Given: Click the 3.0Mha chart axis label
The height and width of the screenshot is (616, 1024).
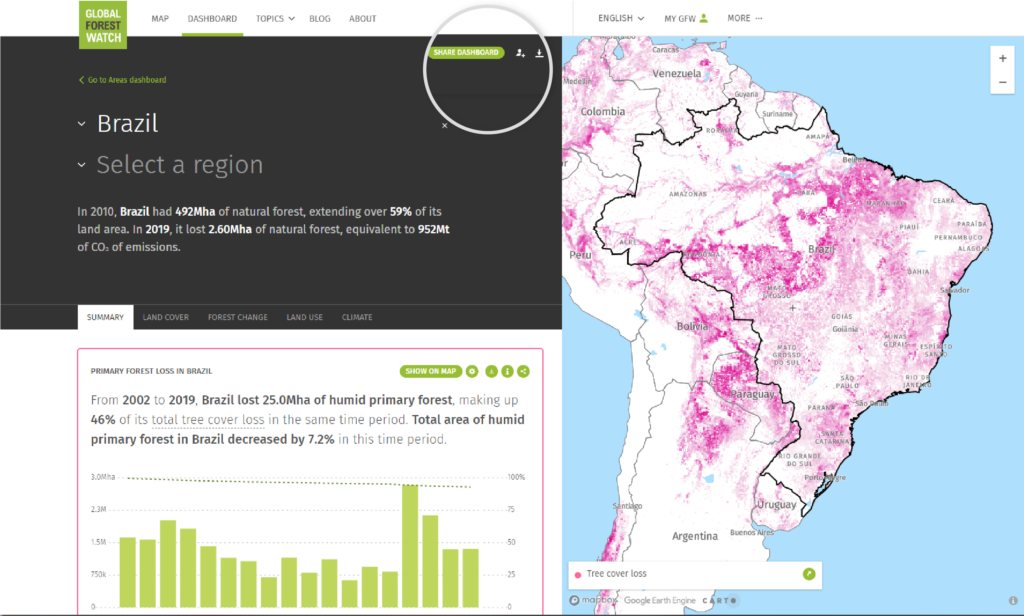Looking at the screenshot, I should [103, 477].
